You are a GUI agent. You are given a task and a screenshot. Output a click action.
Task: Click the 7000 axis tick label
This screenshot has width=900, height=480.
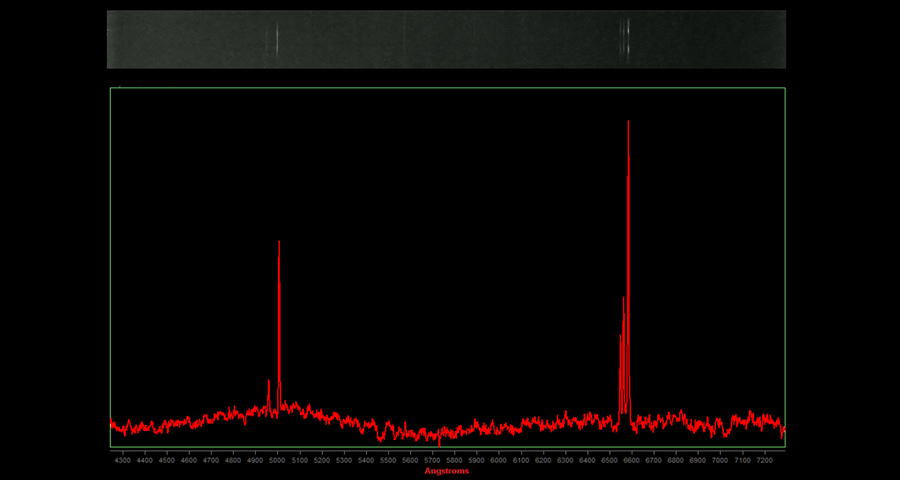(x=720, y=460)
